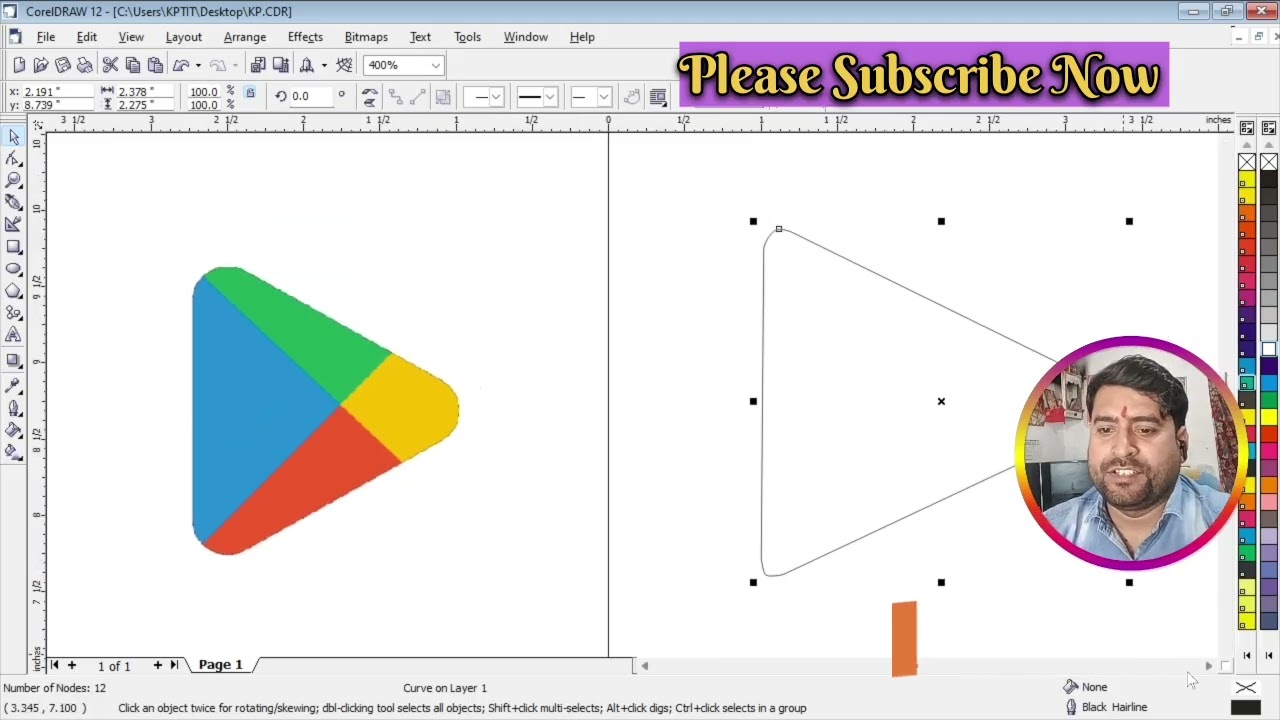The width and height of the screenshot is (1280, 720).
Task: Click the New document icon
Action: [x=19, y=65]
